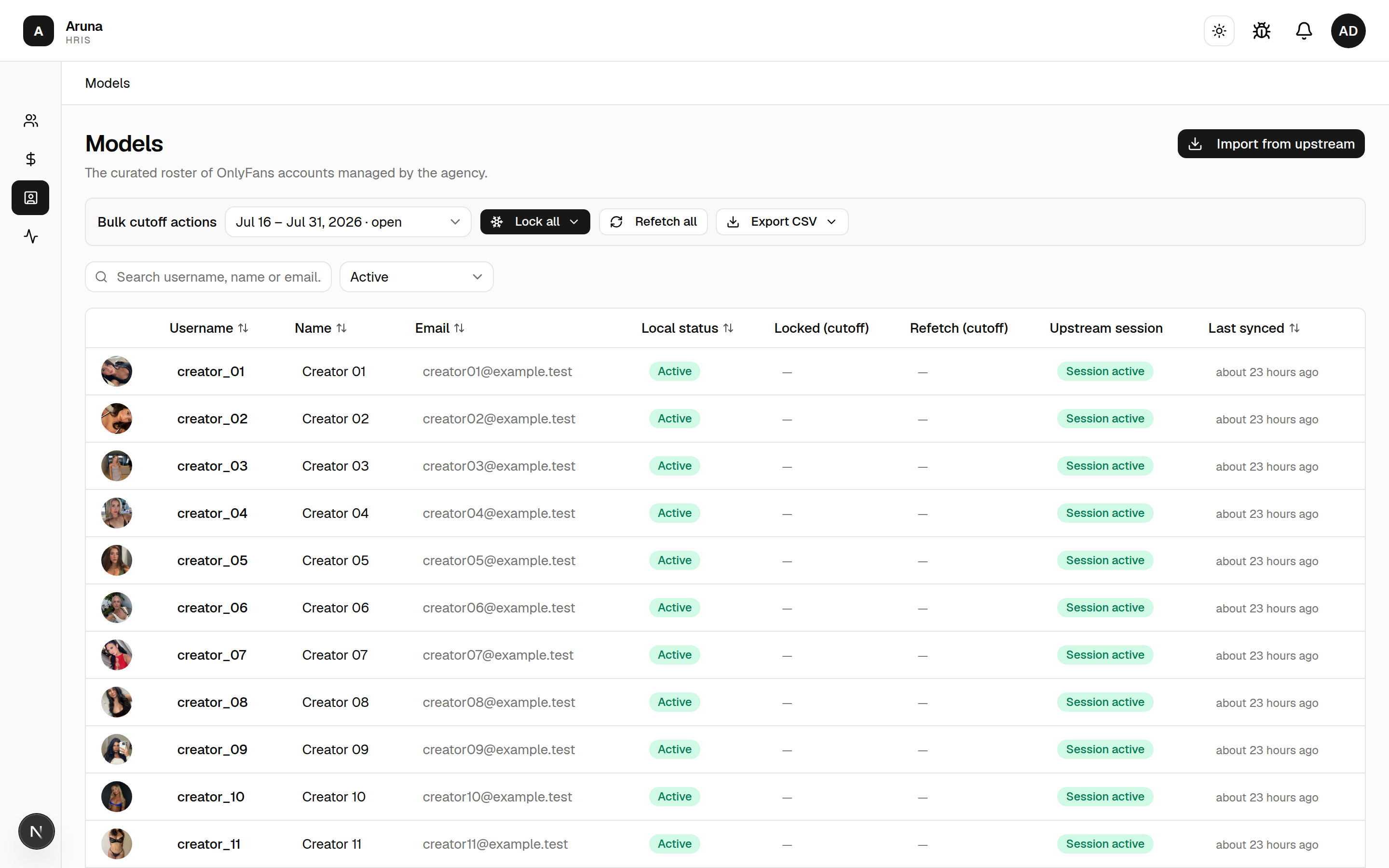This screenshot has width=1389, height=868.
Task: Open creator_04 avatar thumbnail
Action: [x=117, y=513]
